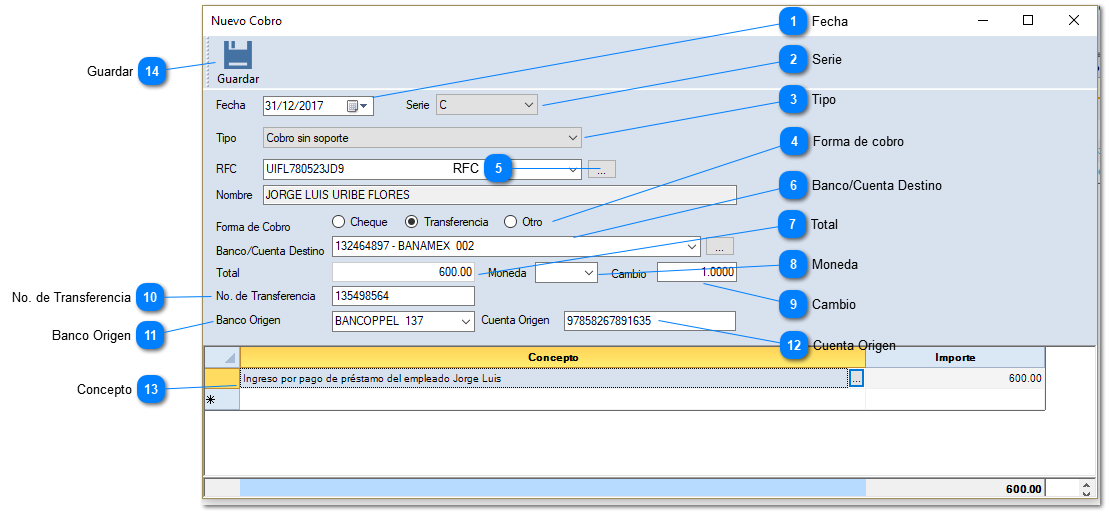Select the Cheque payment option

[339, 222]
